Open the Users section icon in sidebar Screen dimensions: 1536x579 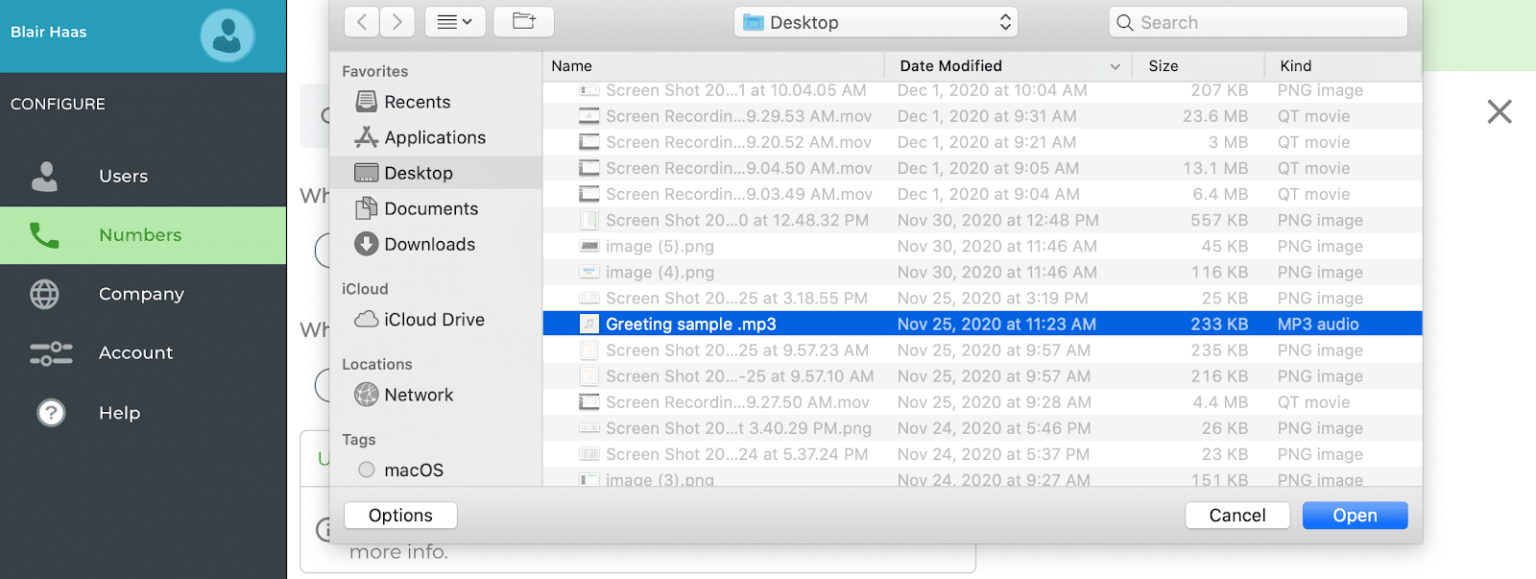(44, 176)
